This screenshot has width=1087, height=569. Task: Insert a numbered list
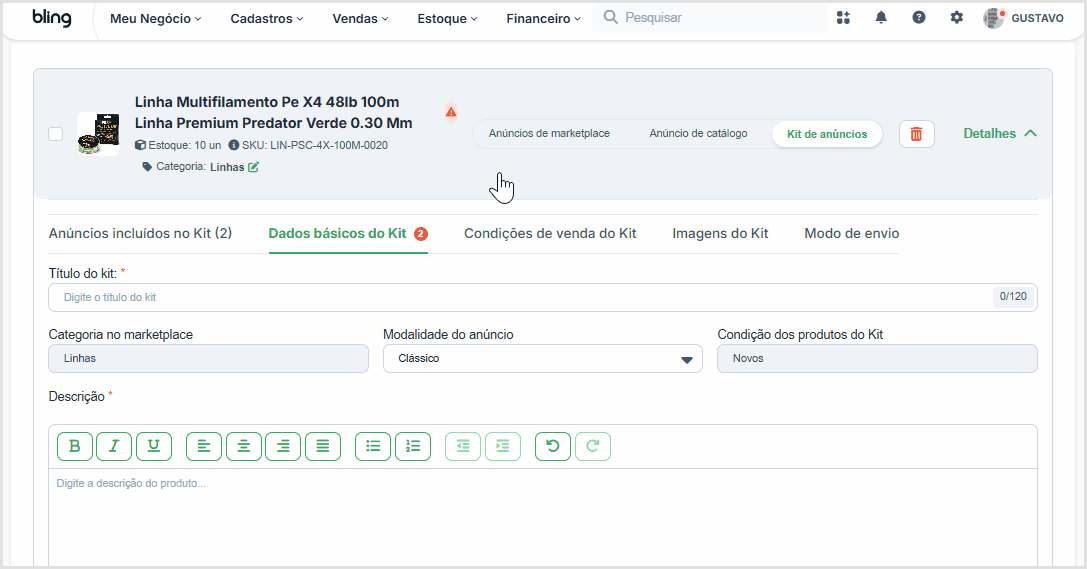point(413,446)
